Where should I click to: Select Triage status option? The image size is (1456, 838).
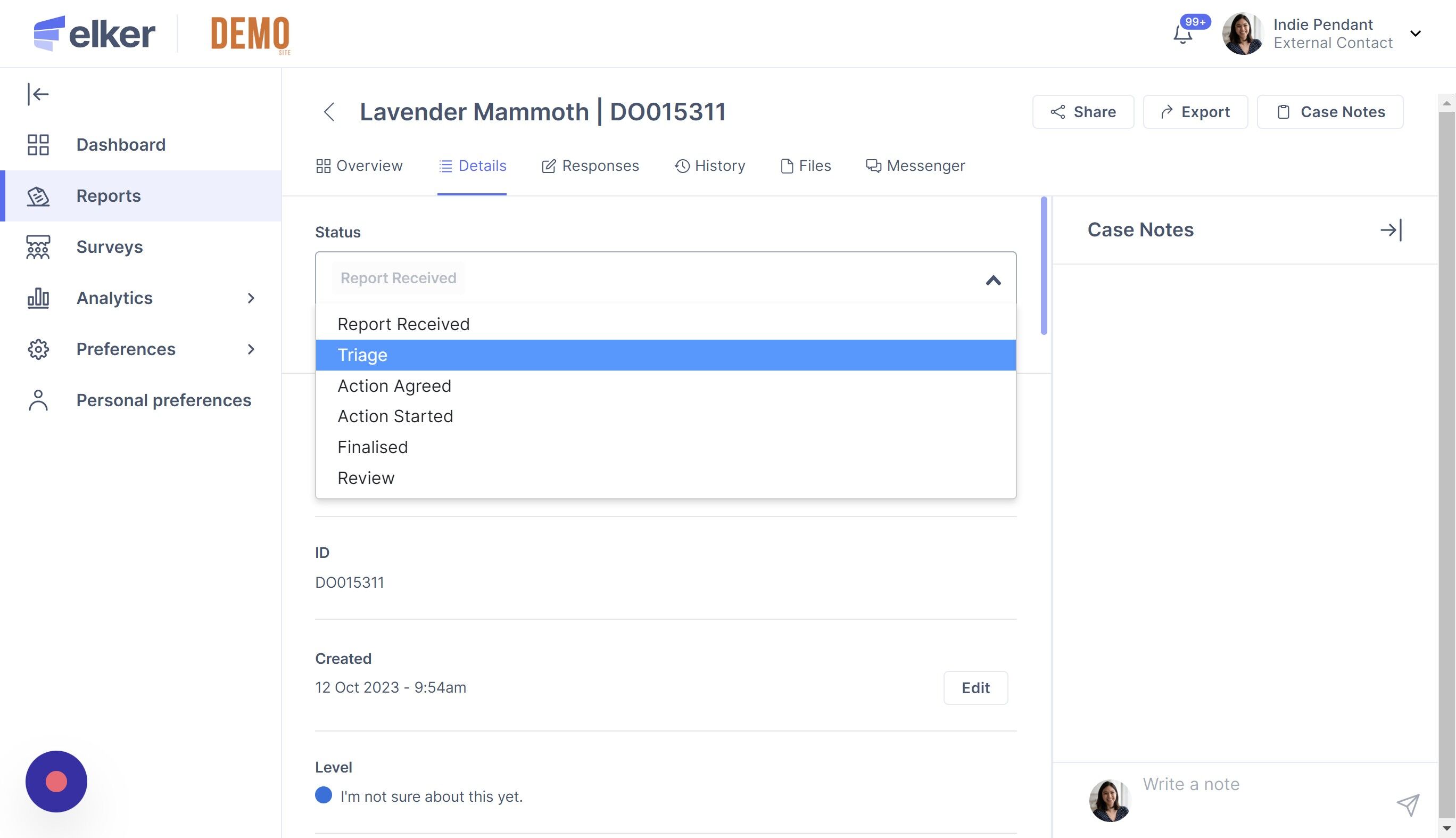pos(362,355)
